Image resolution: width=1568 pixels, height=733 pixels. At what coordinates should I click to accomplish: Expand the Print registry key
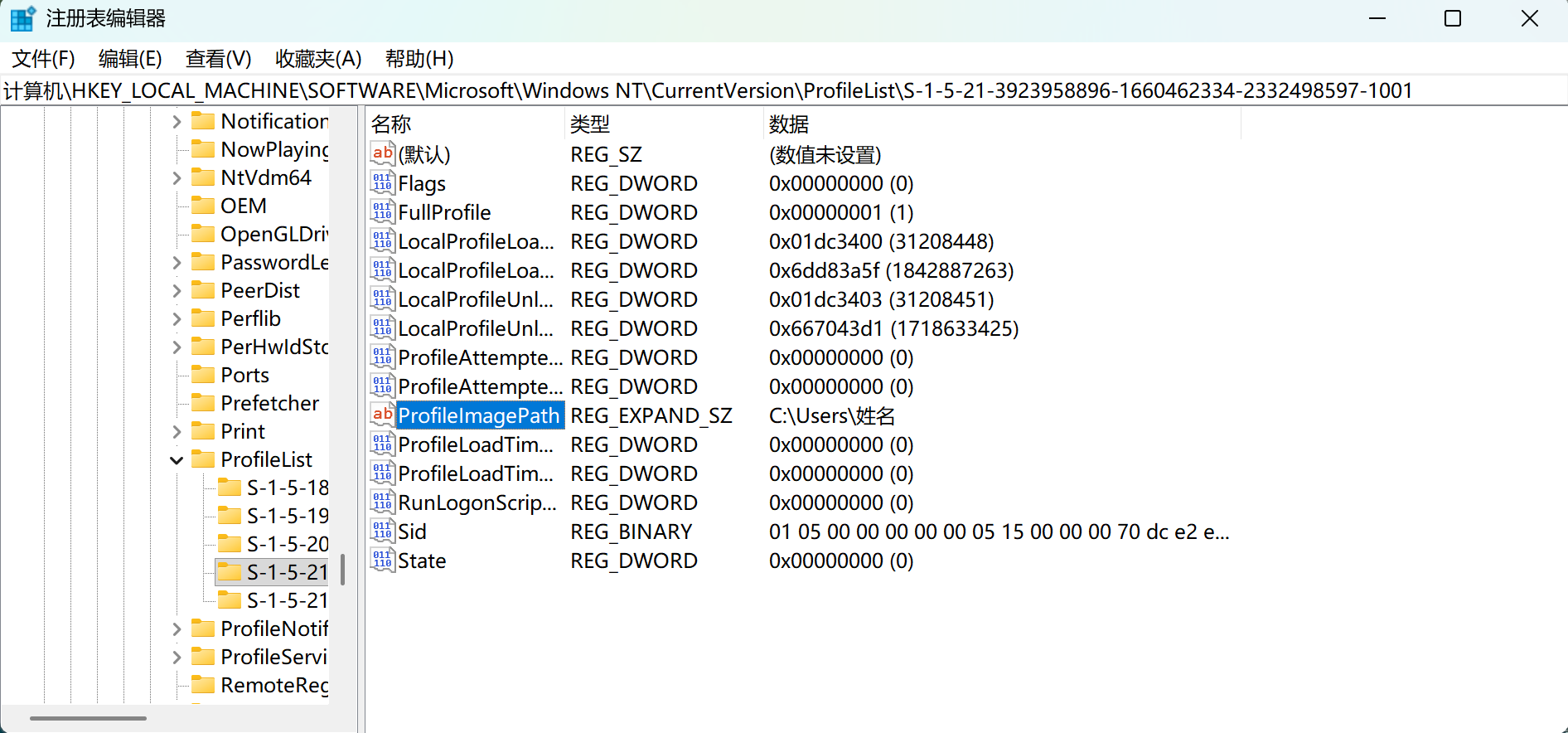click(177, 432)
